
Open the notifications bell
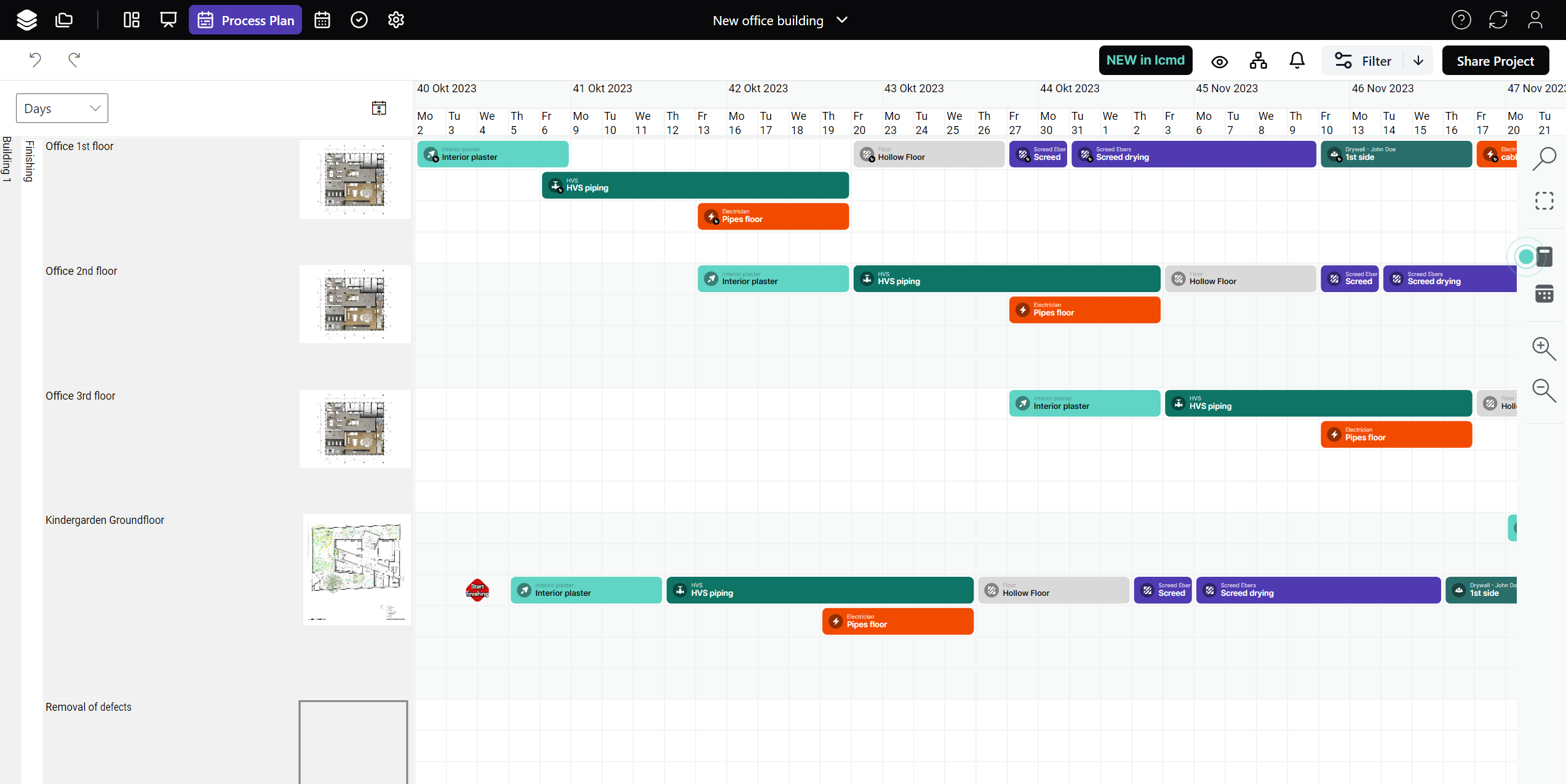point(1297,60)
